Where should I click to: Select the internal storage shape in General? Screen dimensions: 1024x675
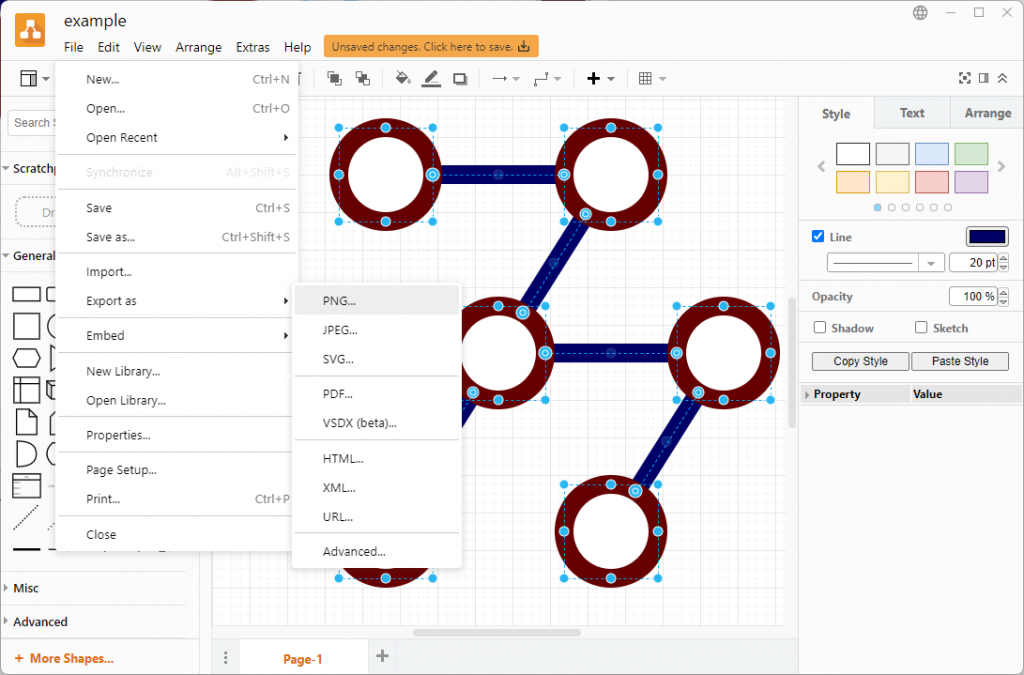pyautogui.click(x=26, y=390)
